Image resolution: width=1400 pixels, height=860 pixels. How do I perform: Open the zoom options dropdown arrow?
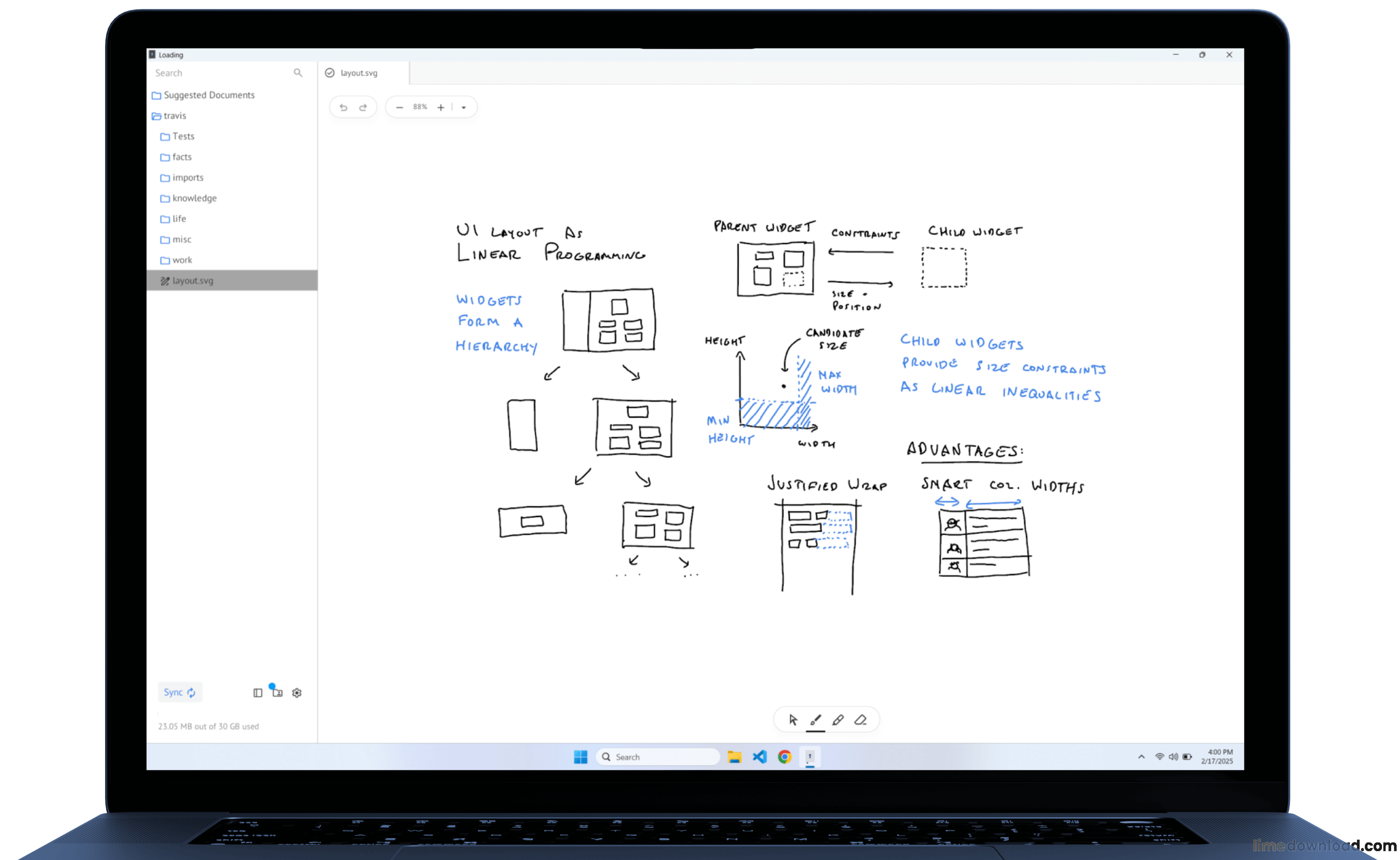click(464, 107)
